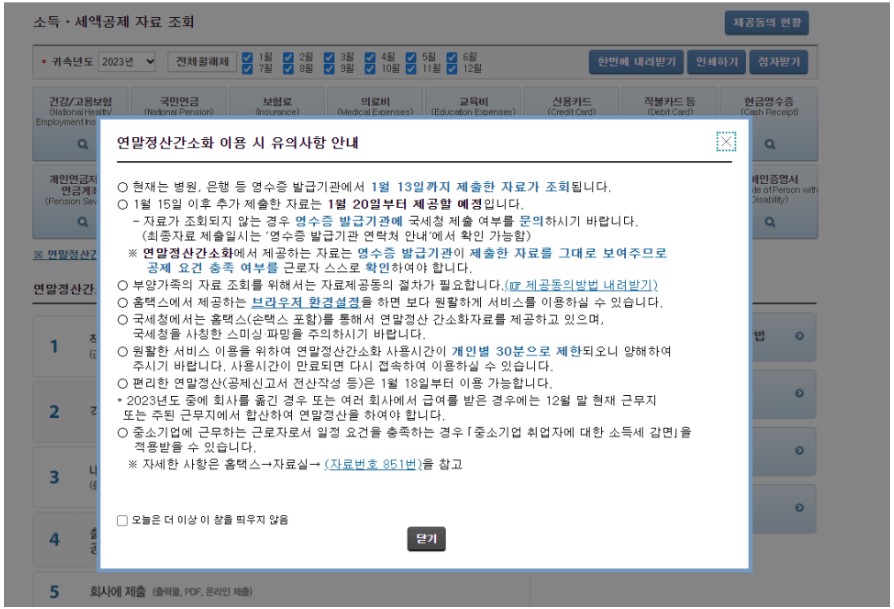Uncheck the 1월 month checkbox
Screen dimensions: 894x609
pyautogui.click(x=246, y=57)
